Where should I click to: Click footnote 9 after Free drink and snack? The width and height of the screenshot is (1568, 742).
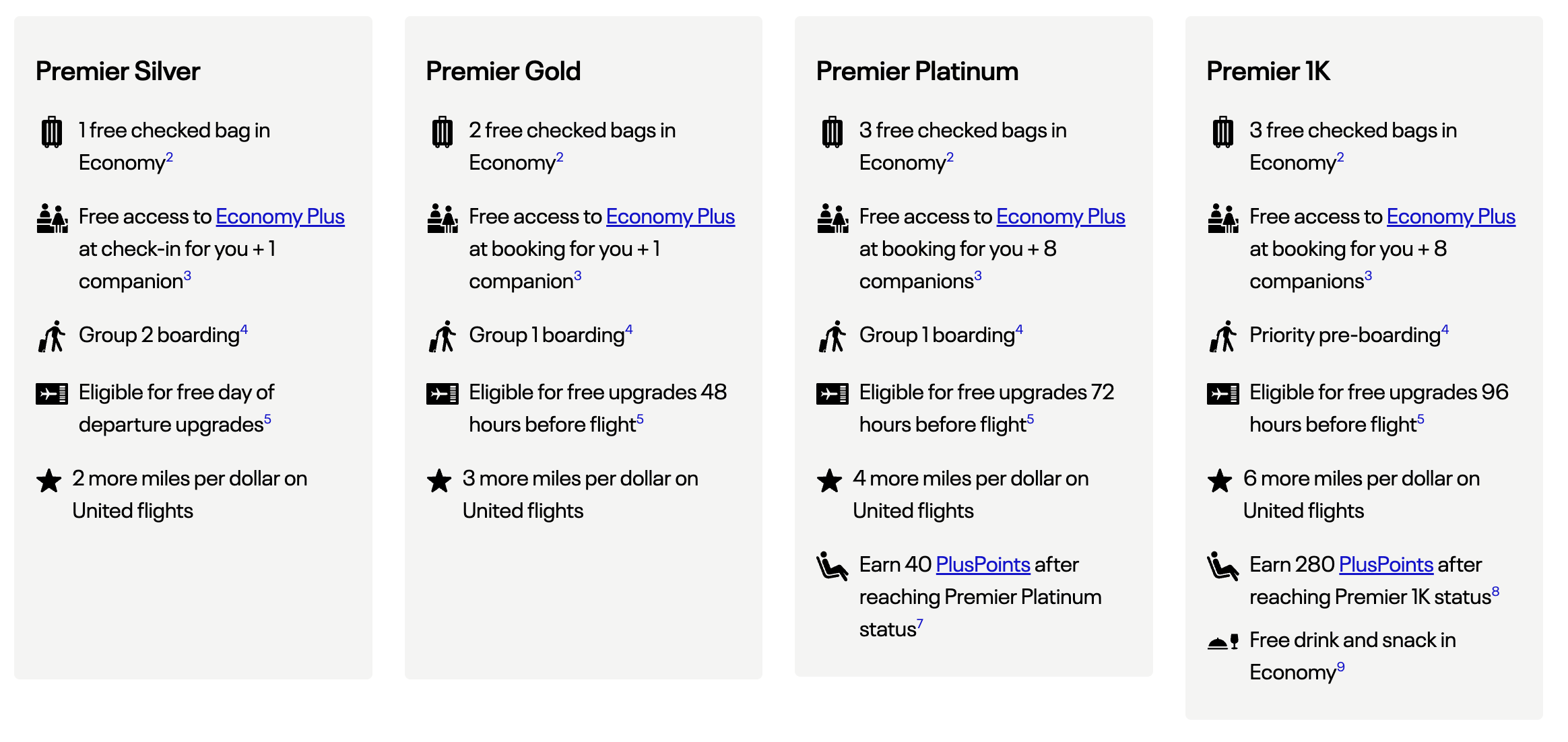point(1340,667)
